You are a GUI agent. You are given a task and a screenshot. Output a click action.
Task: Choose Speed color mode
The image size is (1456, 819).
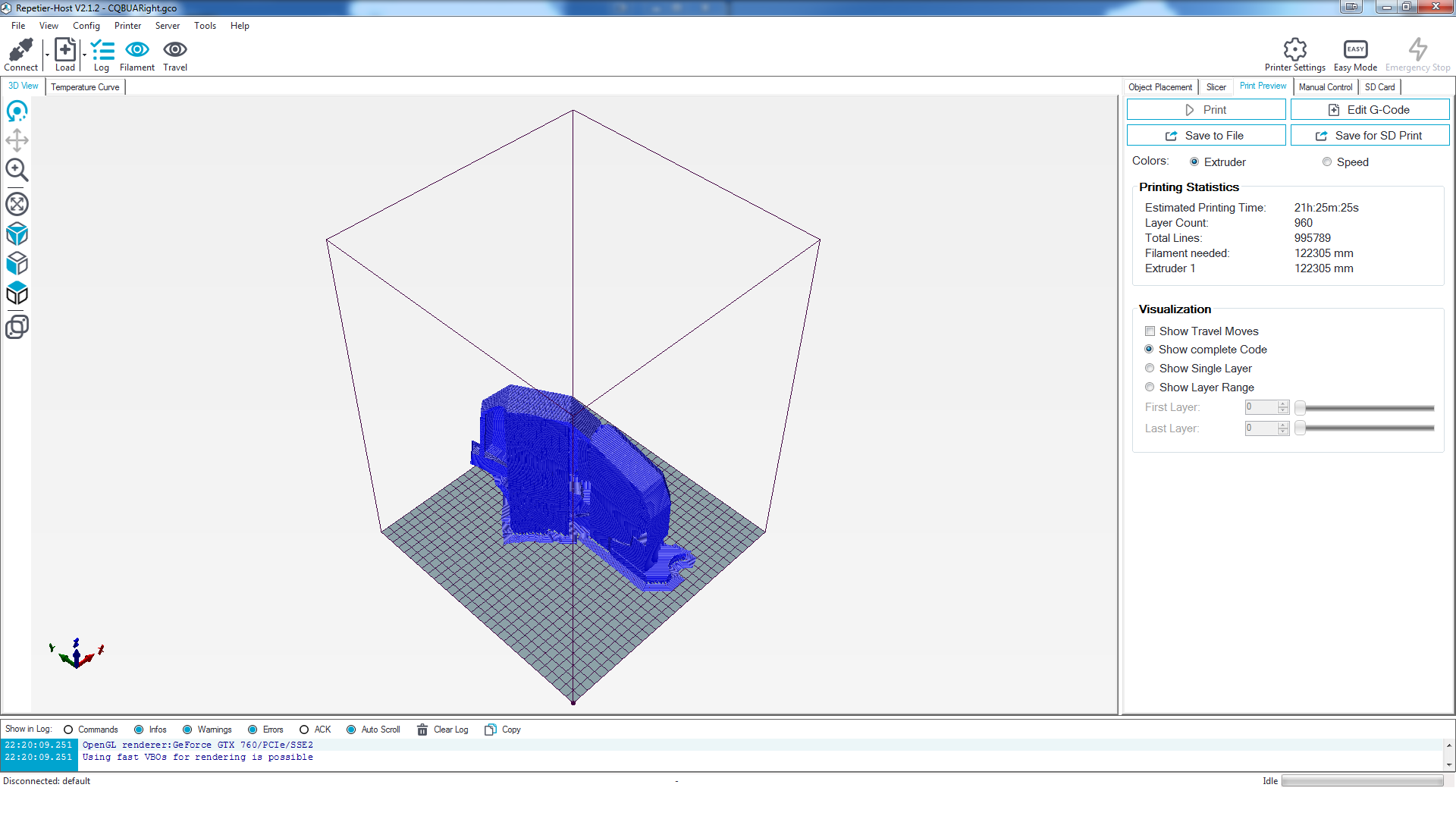click(1327, 162)
